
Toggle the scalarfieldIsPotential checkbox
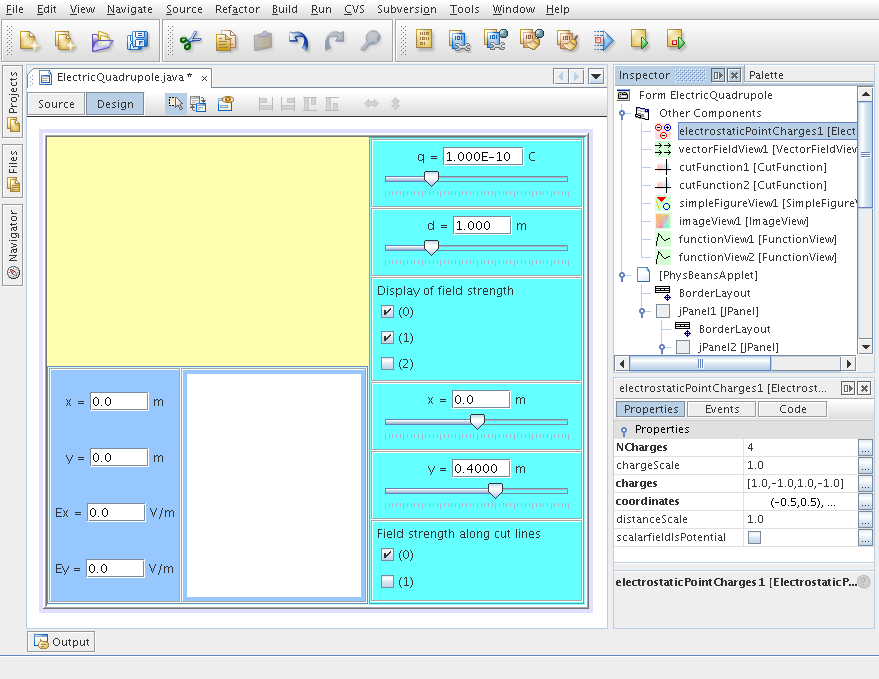(754, 538)
